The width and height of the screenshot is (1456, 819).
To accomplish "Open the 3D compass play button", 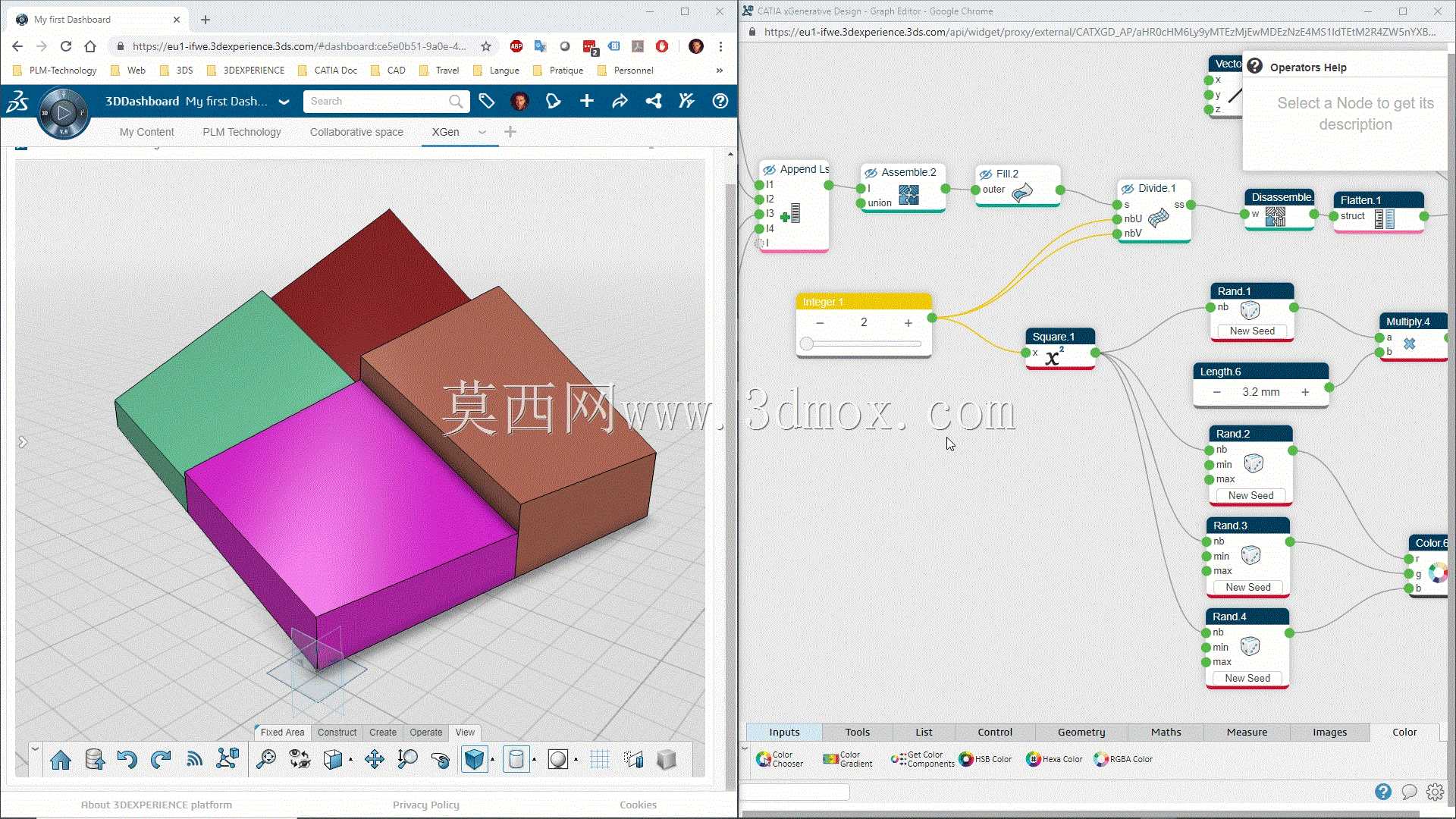I will pyautogui.click(x=64, y=113).
